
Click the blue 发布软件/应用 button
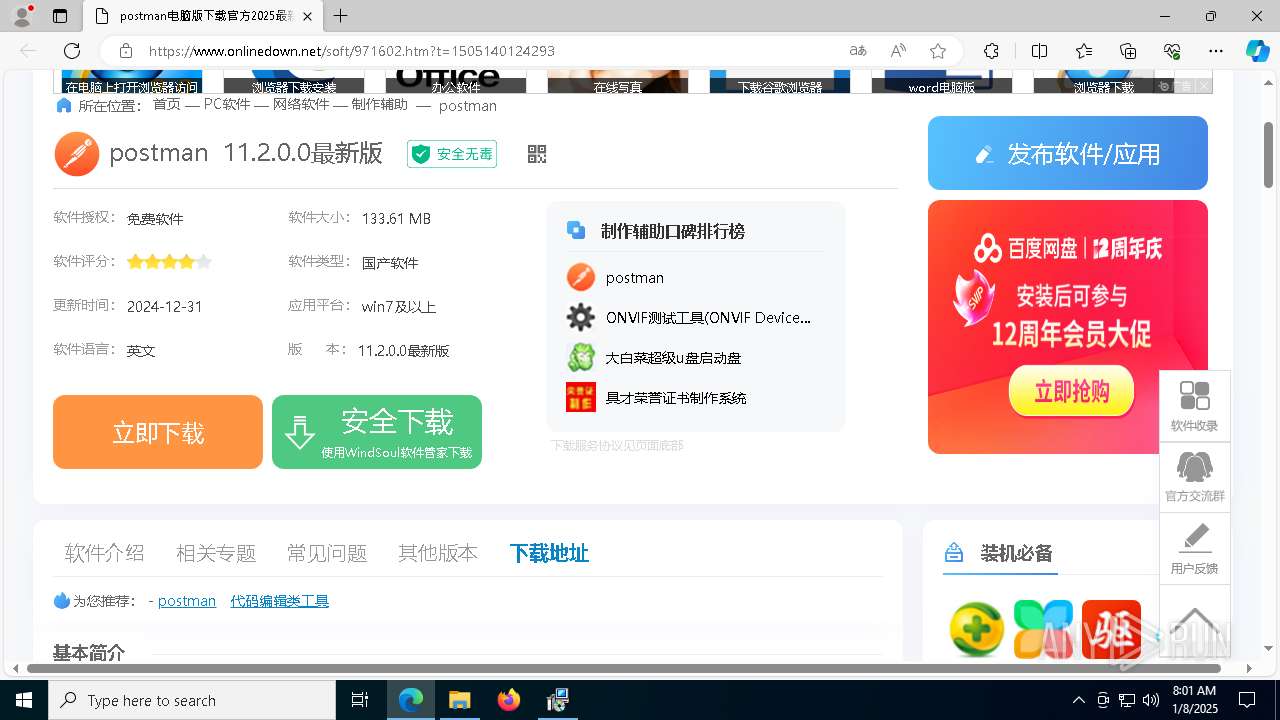tap(1068, 153)
